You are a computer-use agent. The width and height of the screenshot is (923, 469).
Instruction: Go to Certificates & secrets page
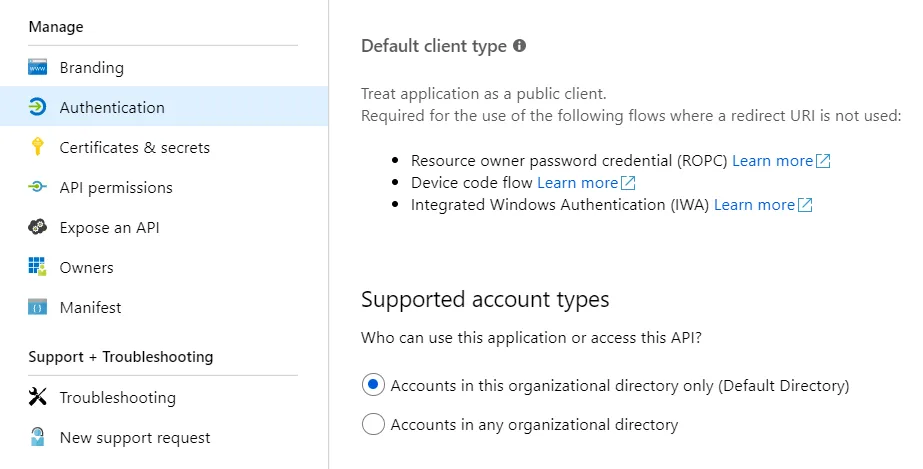coord(135,148)
